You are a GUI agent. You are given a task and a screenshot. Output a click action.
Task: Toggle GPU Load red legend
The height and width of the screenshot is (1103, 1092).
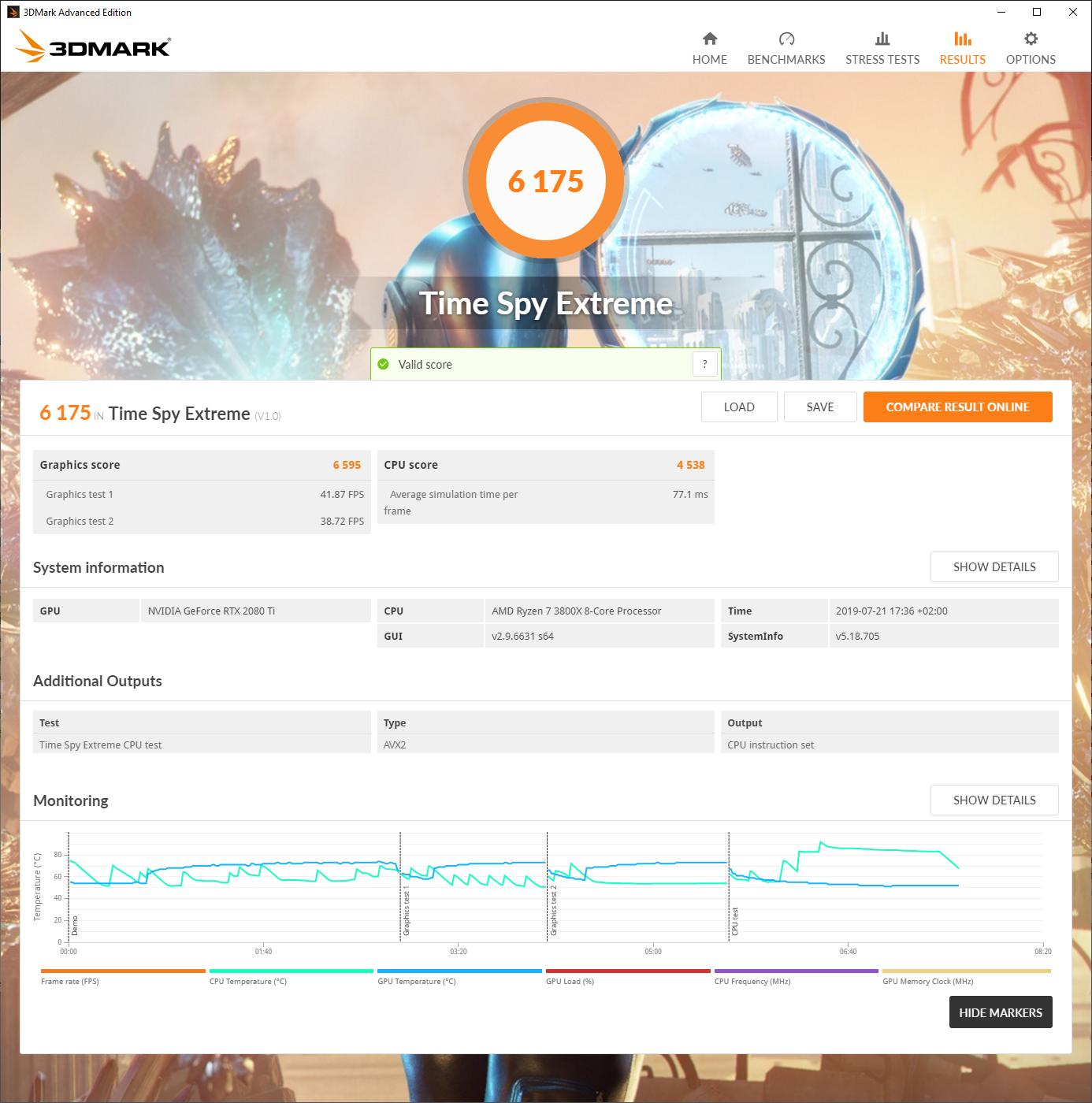click(628, 977)
